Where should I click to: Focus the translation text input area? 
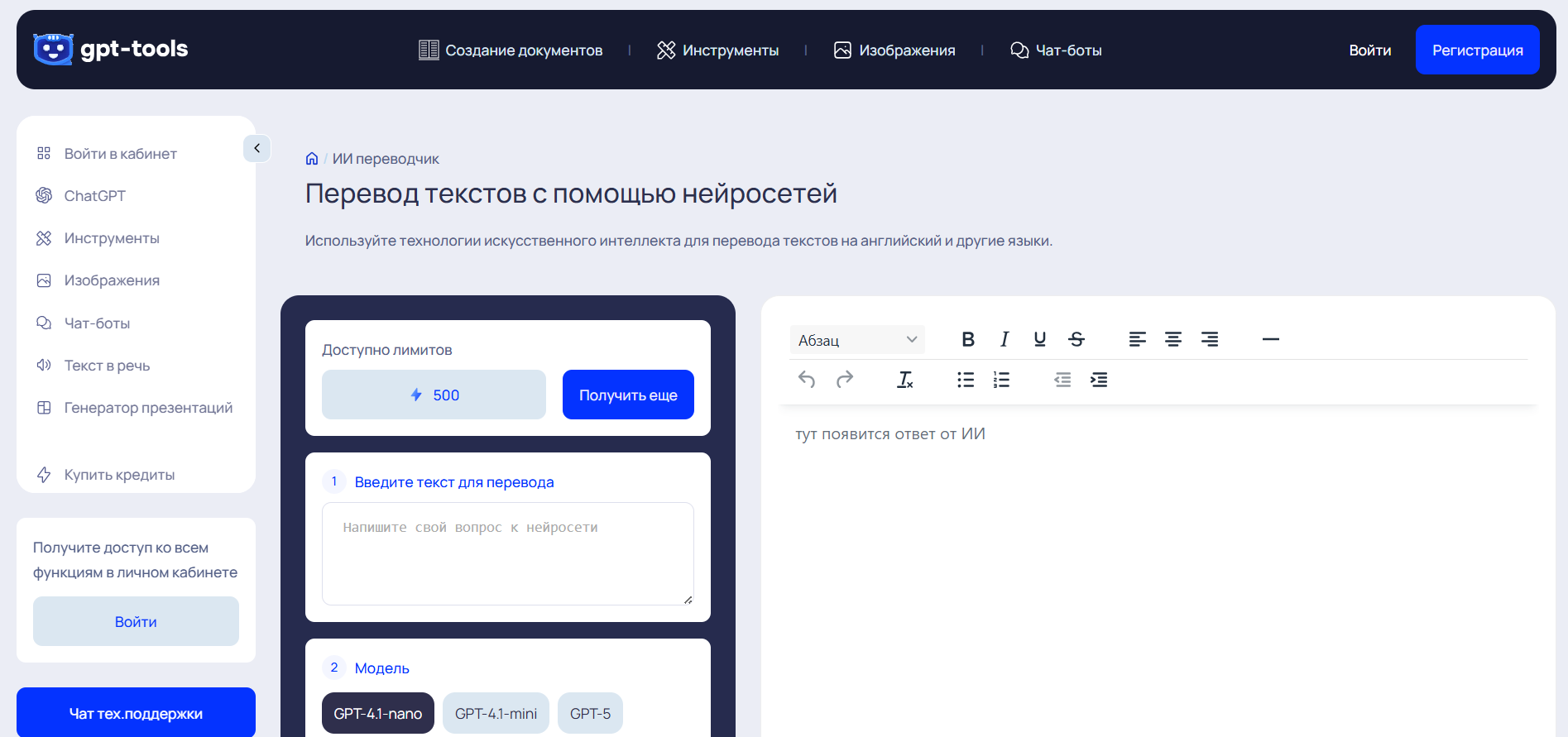pos(508,553)
